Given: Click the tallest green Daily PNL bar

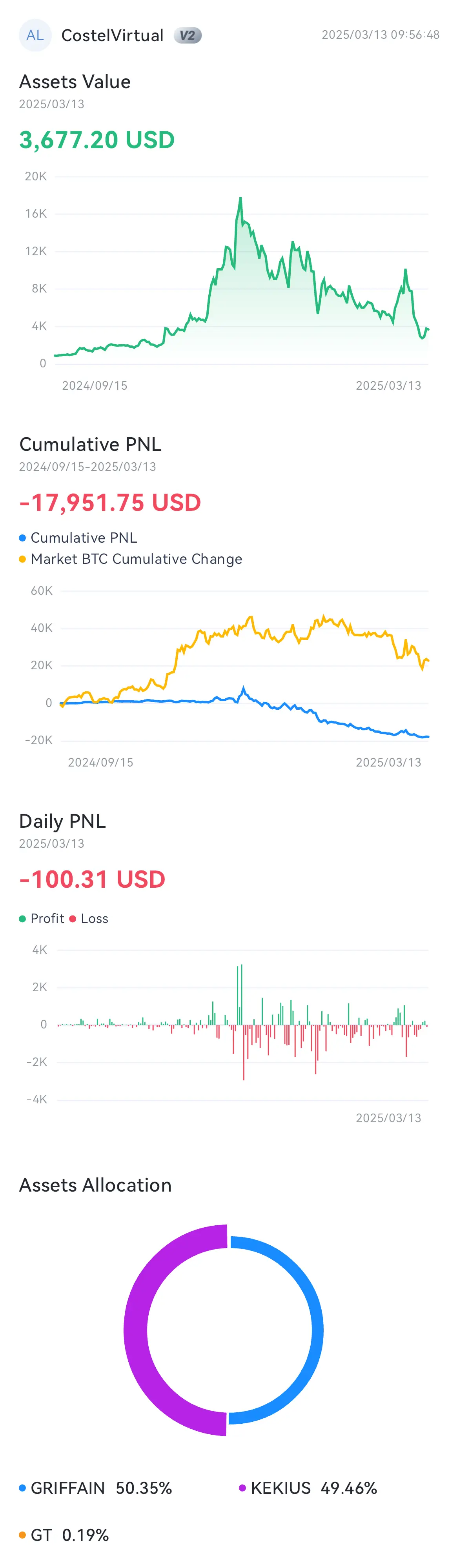Looking at the screenshot, I should click(242, 994).
